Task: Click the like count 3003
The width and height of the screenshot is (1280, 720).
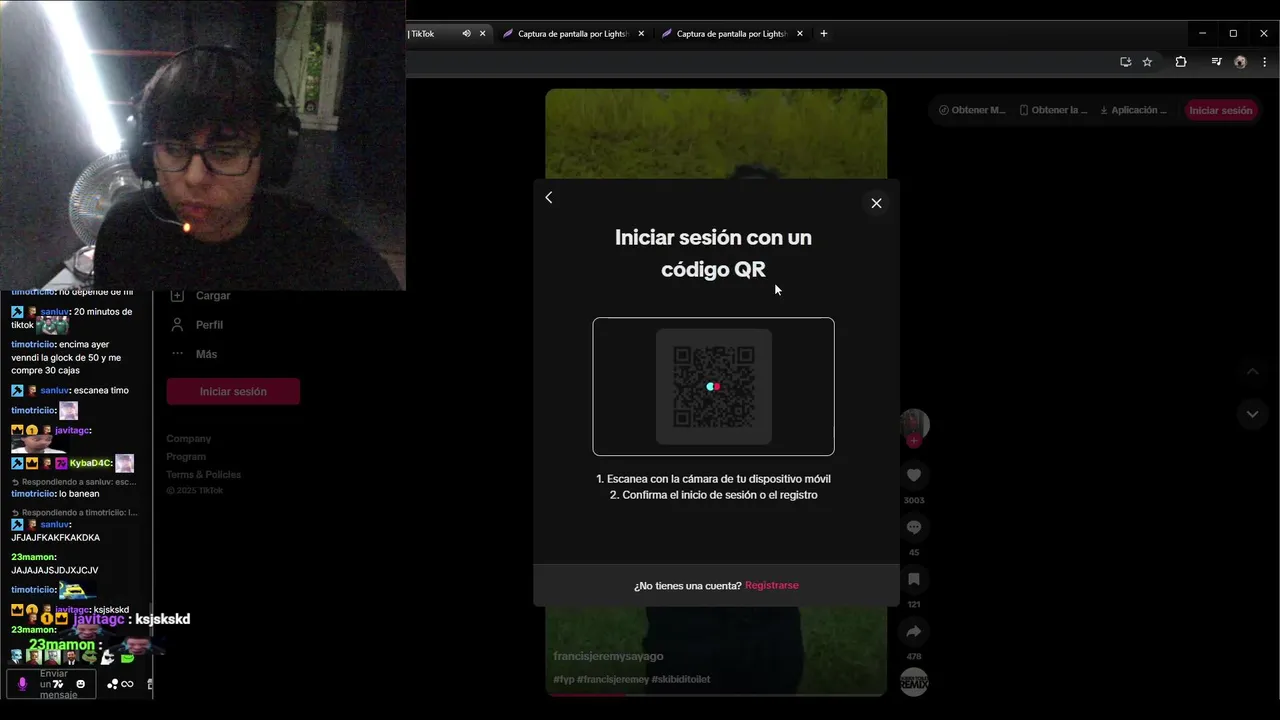Action: 914,500
